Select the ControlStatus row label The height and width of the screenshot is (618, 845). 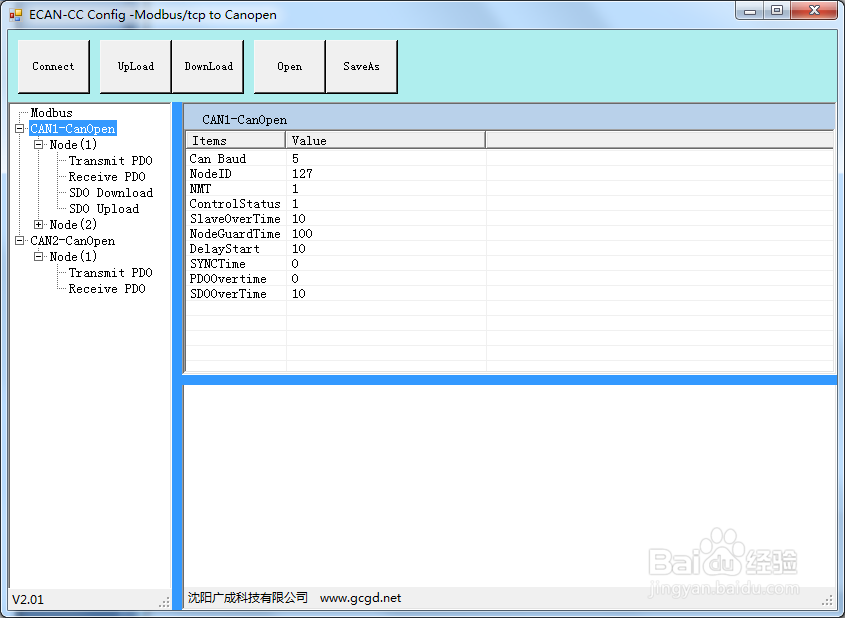(x=235, y=204)
